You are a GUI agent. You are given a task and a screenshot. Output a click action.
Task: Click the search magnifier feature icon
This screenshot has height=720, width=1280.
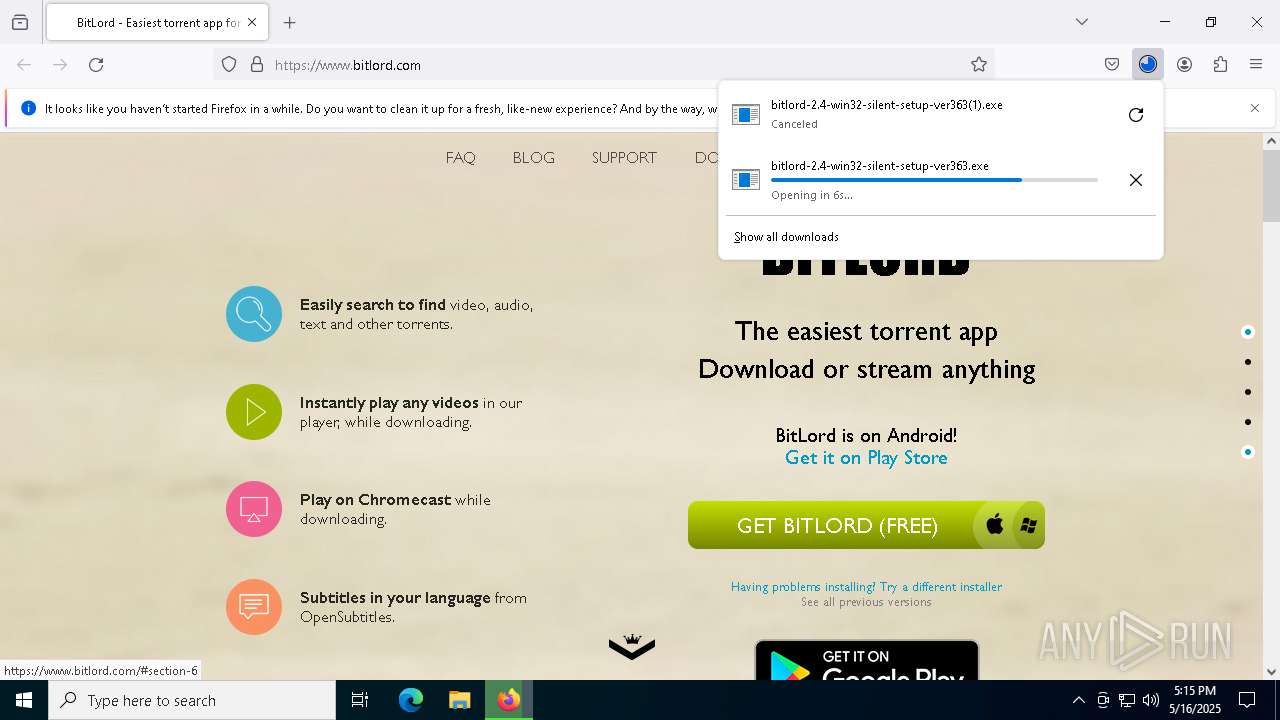pos(254,314)
